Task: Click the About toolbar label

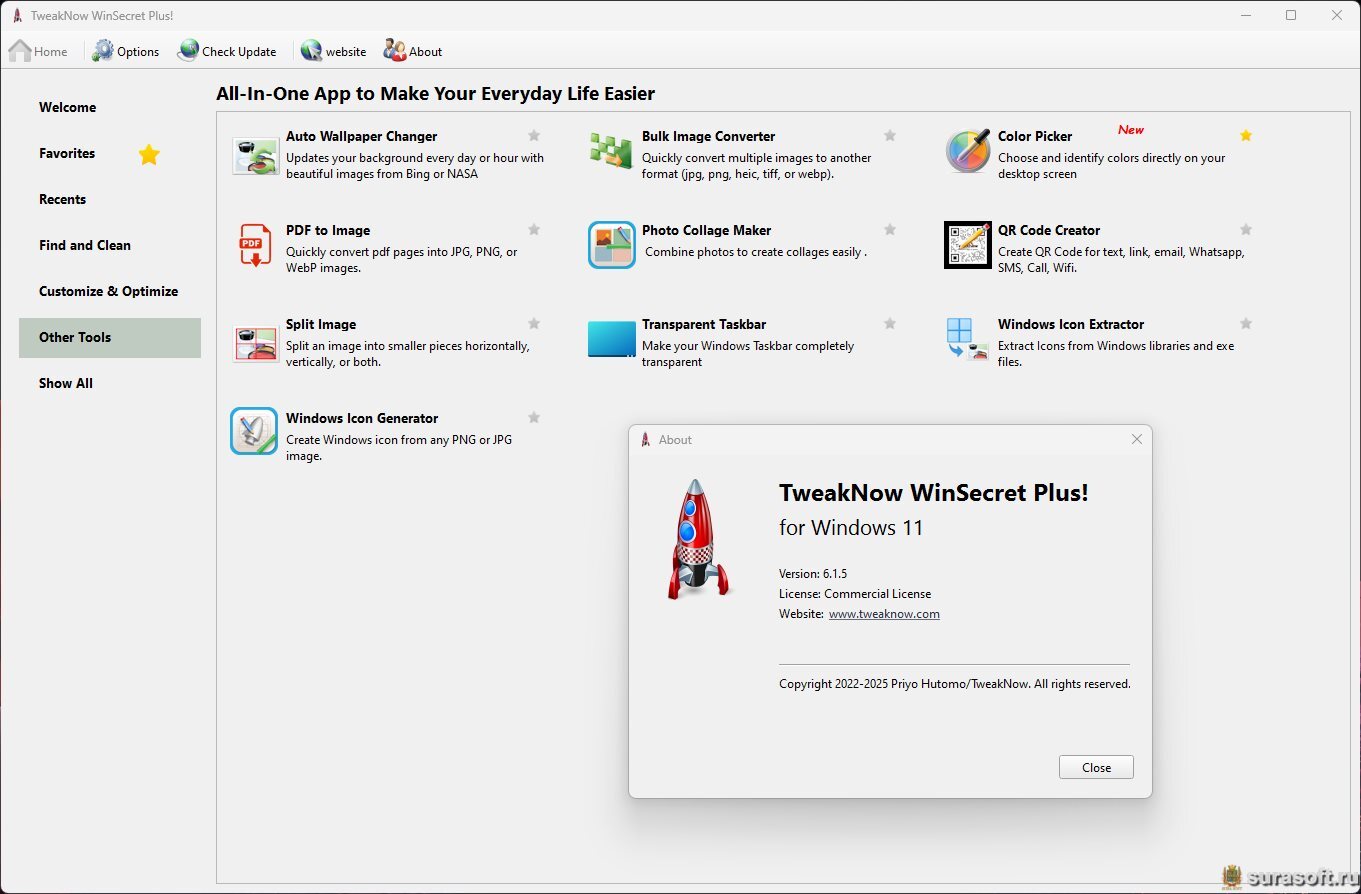Action: pyautogui.click(x=425, y=52)
